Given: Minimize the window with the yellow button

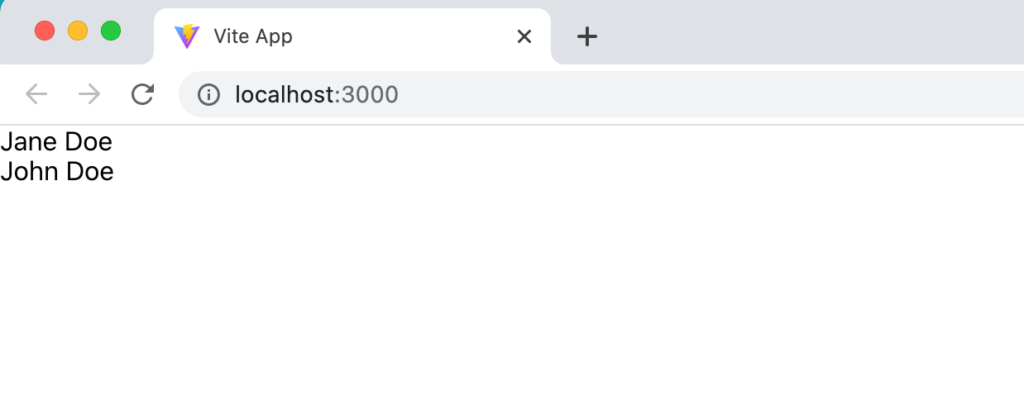Looking at the screenshot, I should (78, 31).
